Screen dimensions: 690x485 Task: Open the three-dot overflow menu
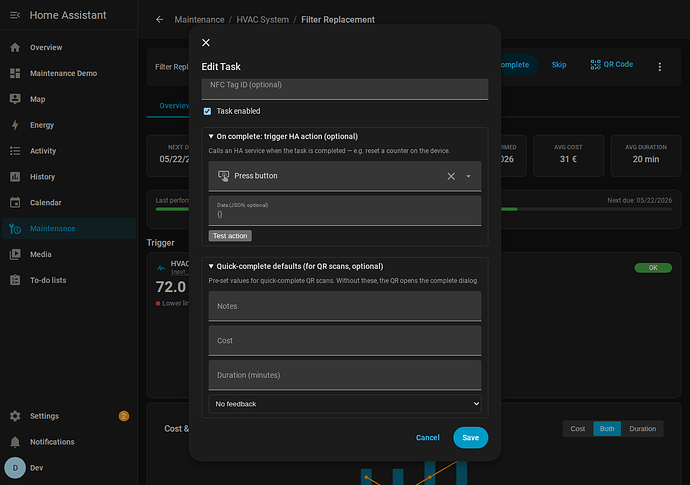[x=659, y=67]
